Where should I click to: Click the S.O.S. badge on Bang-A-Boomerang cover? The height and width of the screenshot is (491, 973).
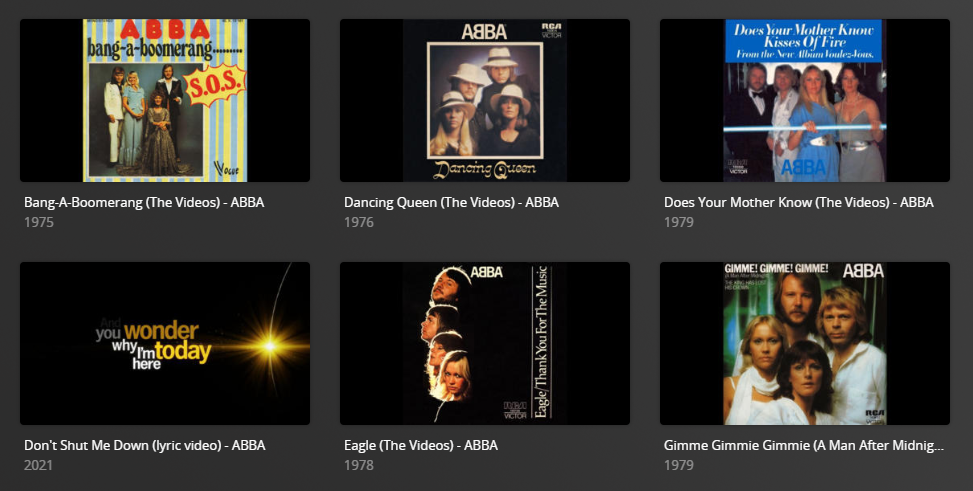215,86
